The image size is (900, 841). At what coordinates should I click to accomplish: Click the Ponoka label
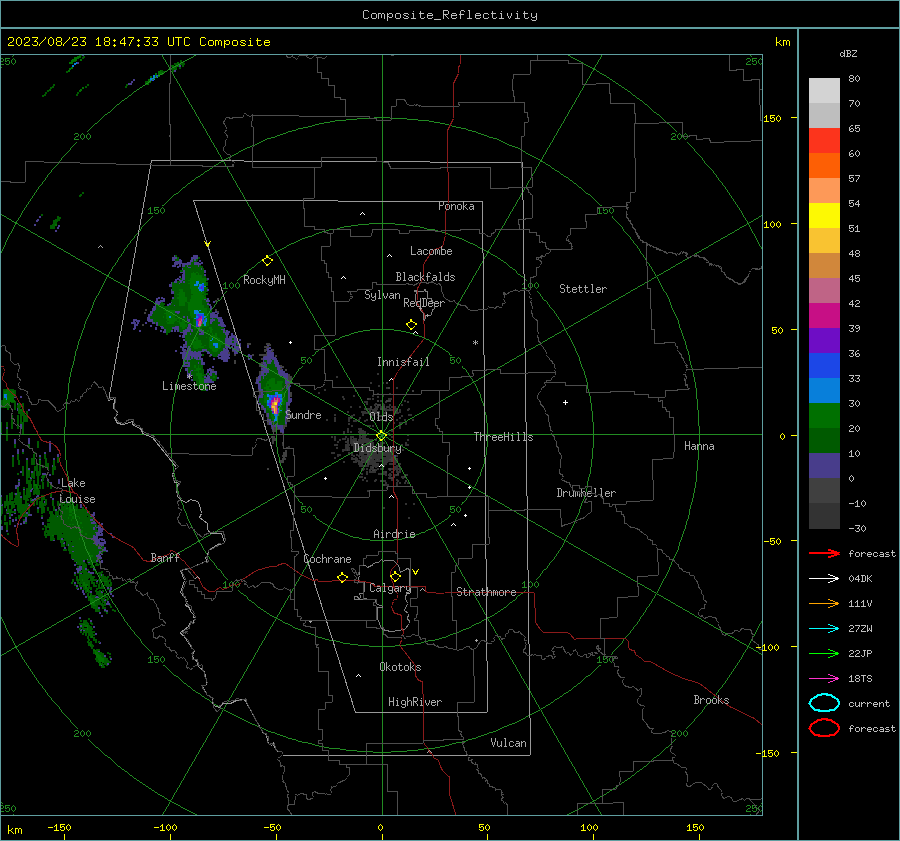456,206
